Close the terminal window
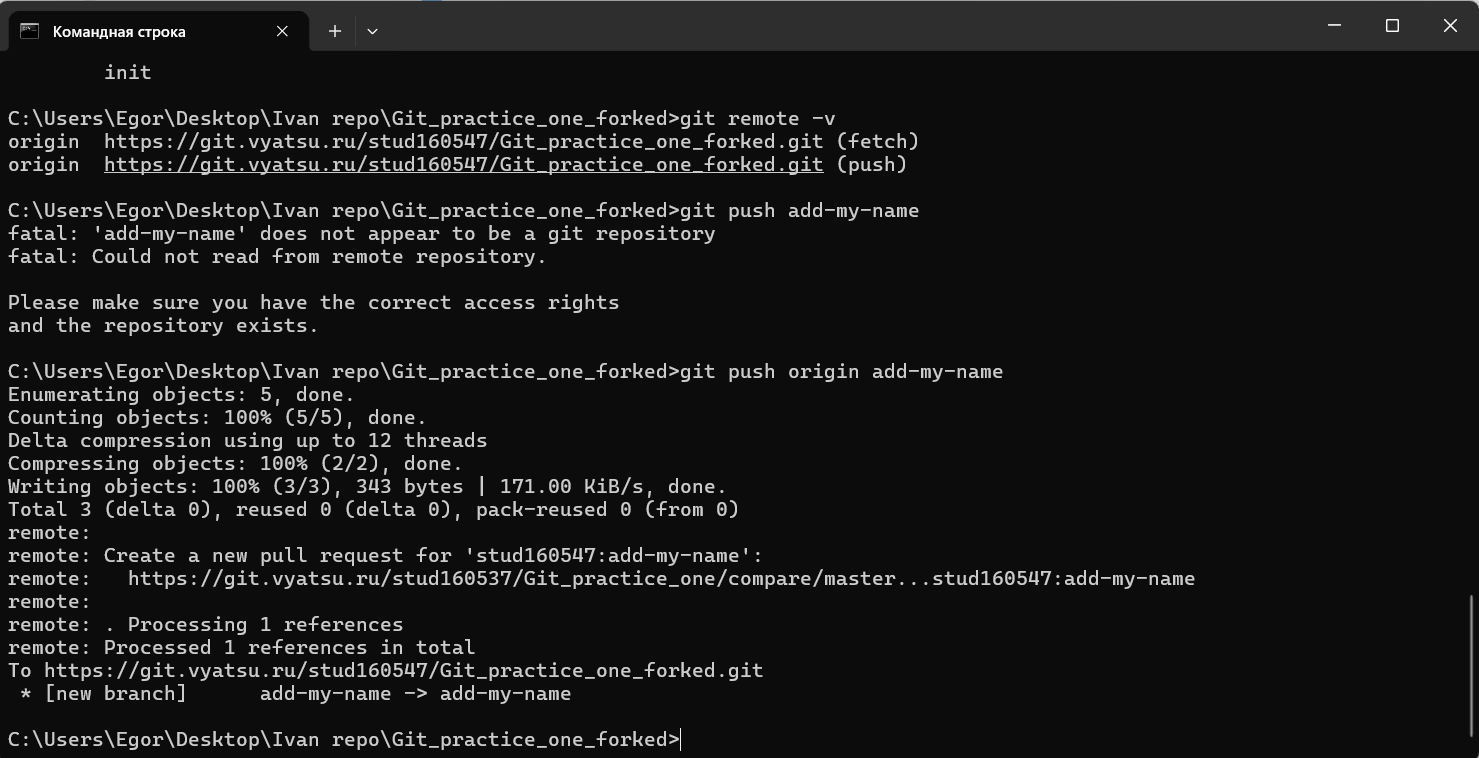This screenshot has width=1479, height=758. pyautogui.click(x=1450, y=26)
